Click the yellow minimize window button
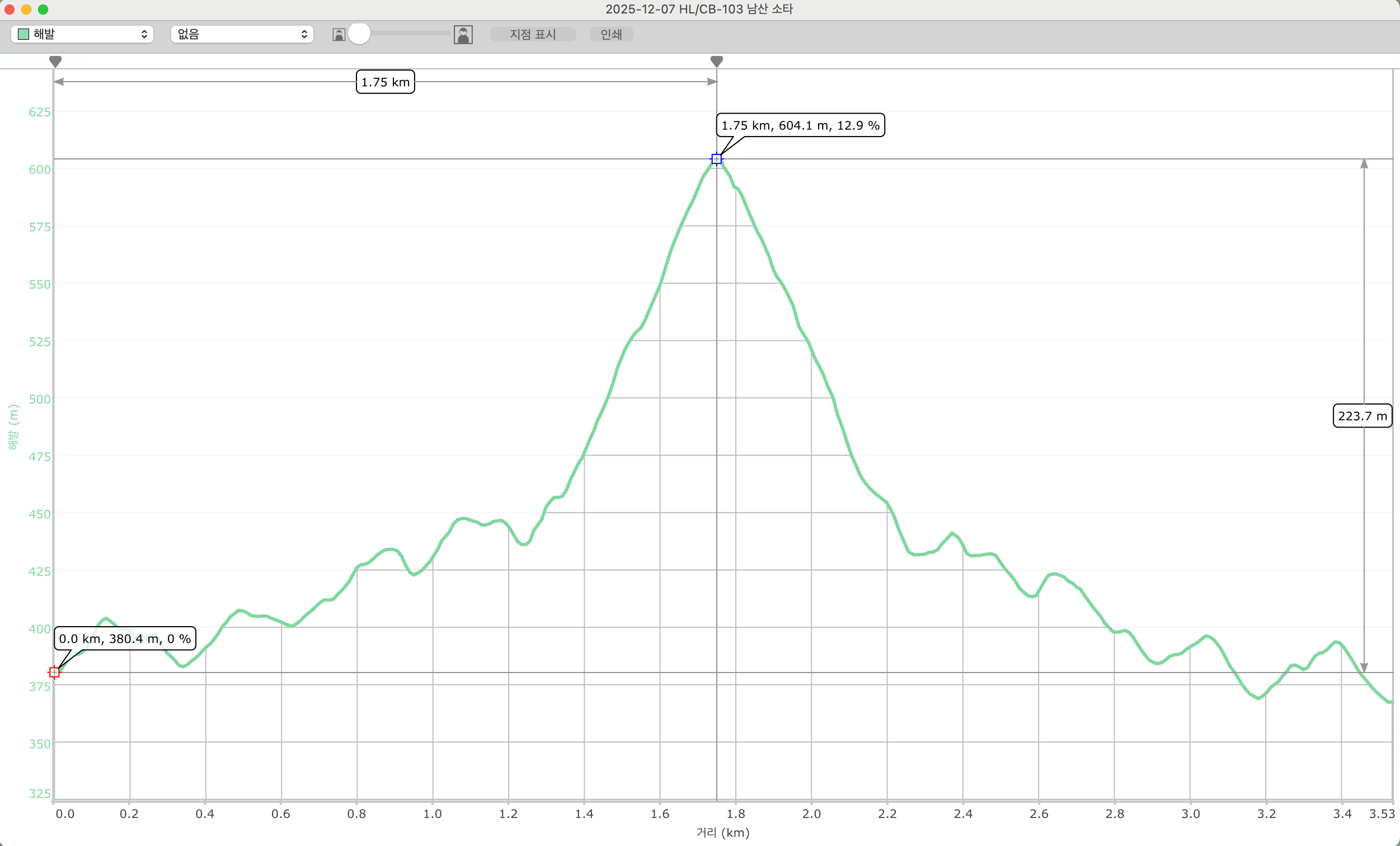This screenshot has height=846, width=1400. [x=26, y=9]
